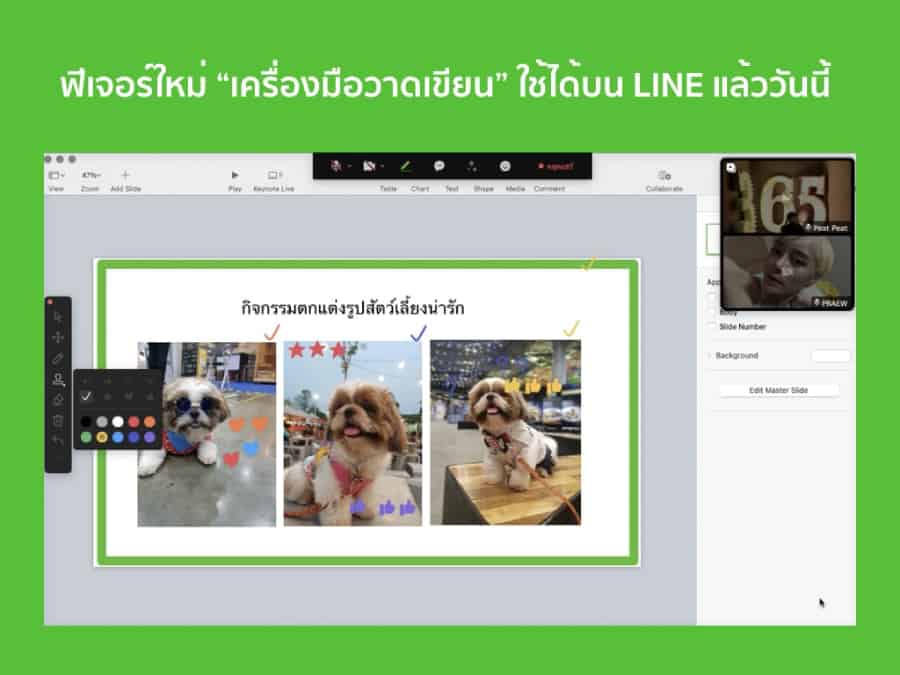Viewport: 900px width, 675px height.
Task: Select the white checkmark stamp
Action: [x=86, y=397]
